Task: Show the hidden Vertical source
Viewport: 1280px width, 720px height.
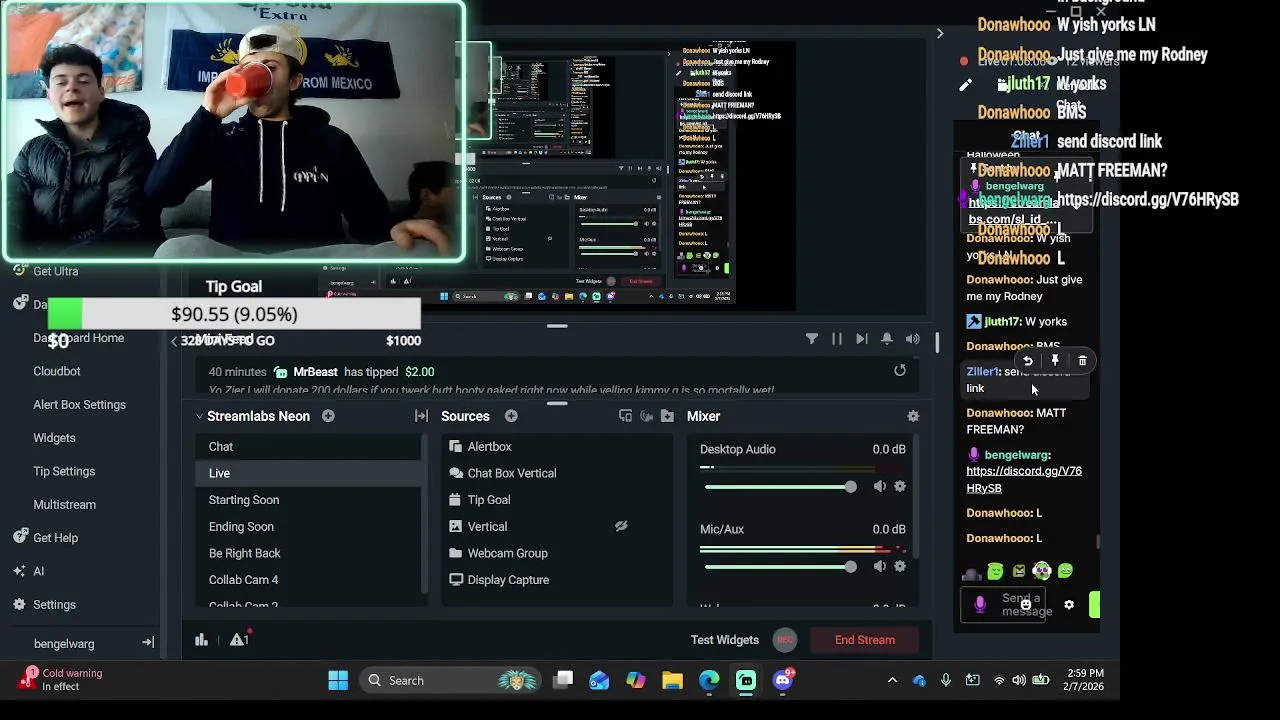Action: tap(621, 526)
